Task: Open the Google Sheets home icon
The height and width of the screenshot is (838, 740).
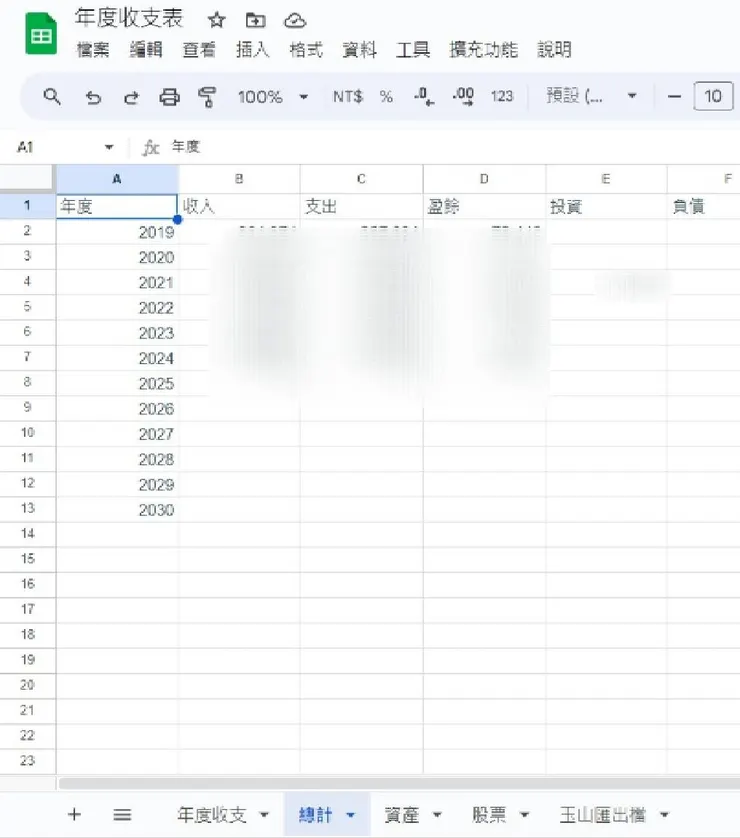Action: coord(41,33)
